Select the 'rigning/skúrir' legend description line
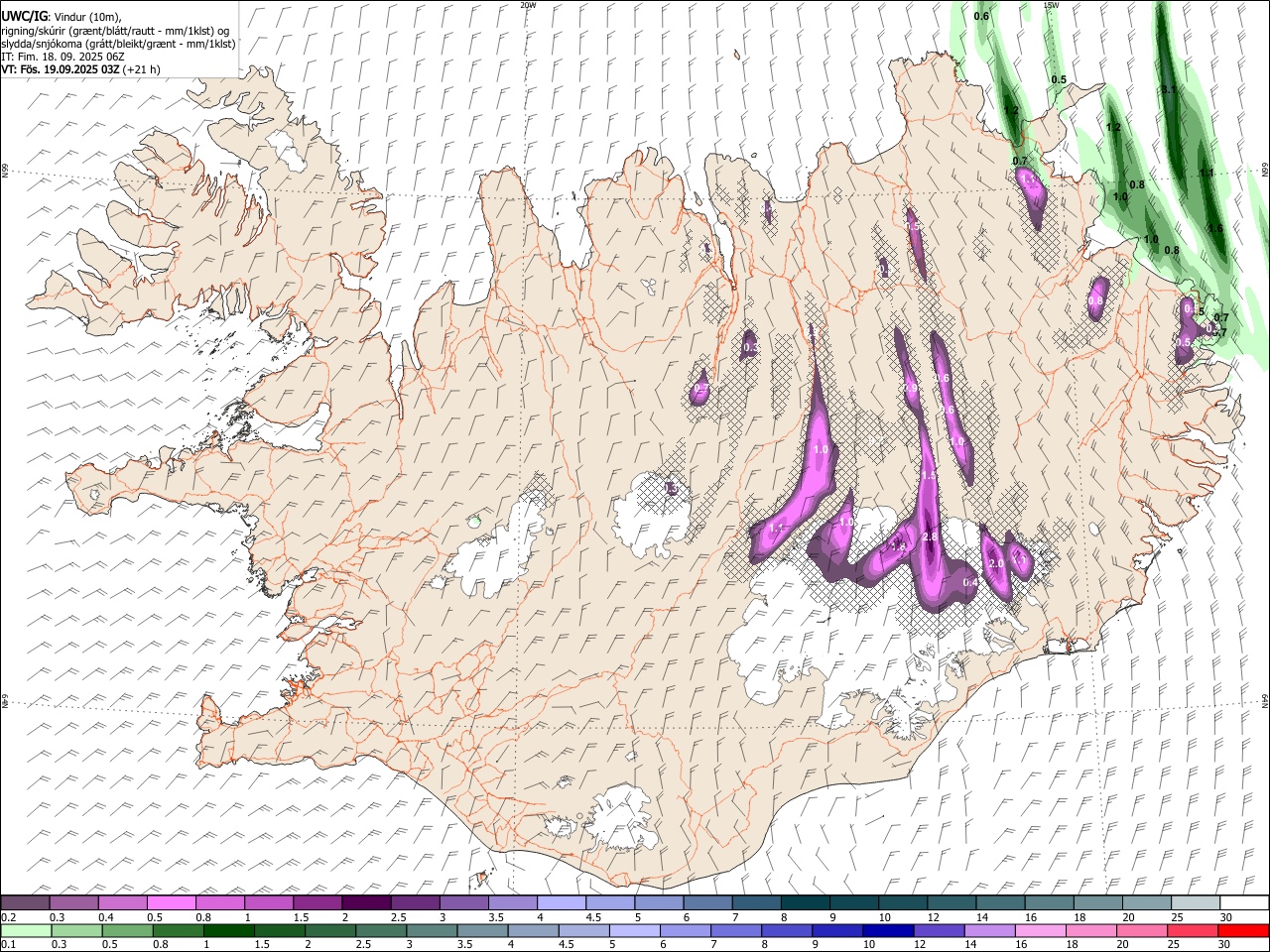 [115, 31]
